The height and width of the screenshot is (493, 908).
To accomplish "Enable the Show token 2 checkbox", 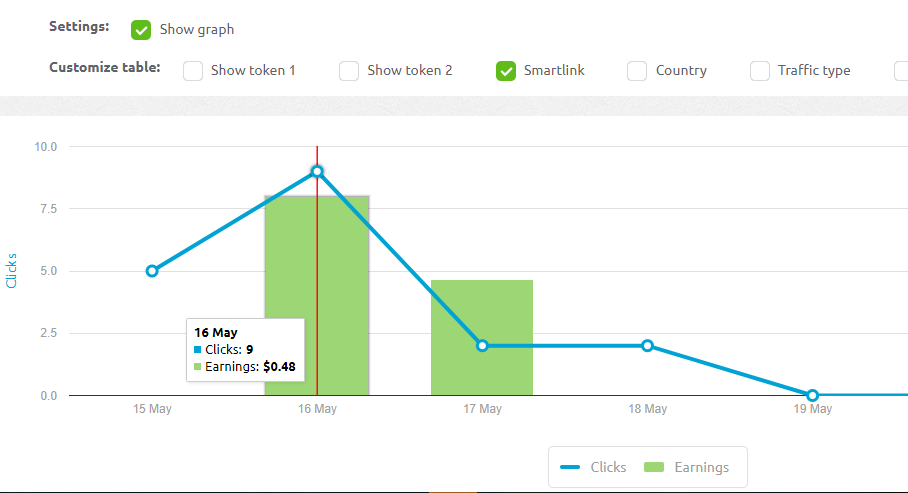I will pos(349,70).
